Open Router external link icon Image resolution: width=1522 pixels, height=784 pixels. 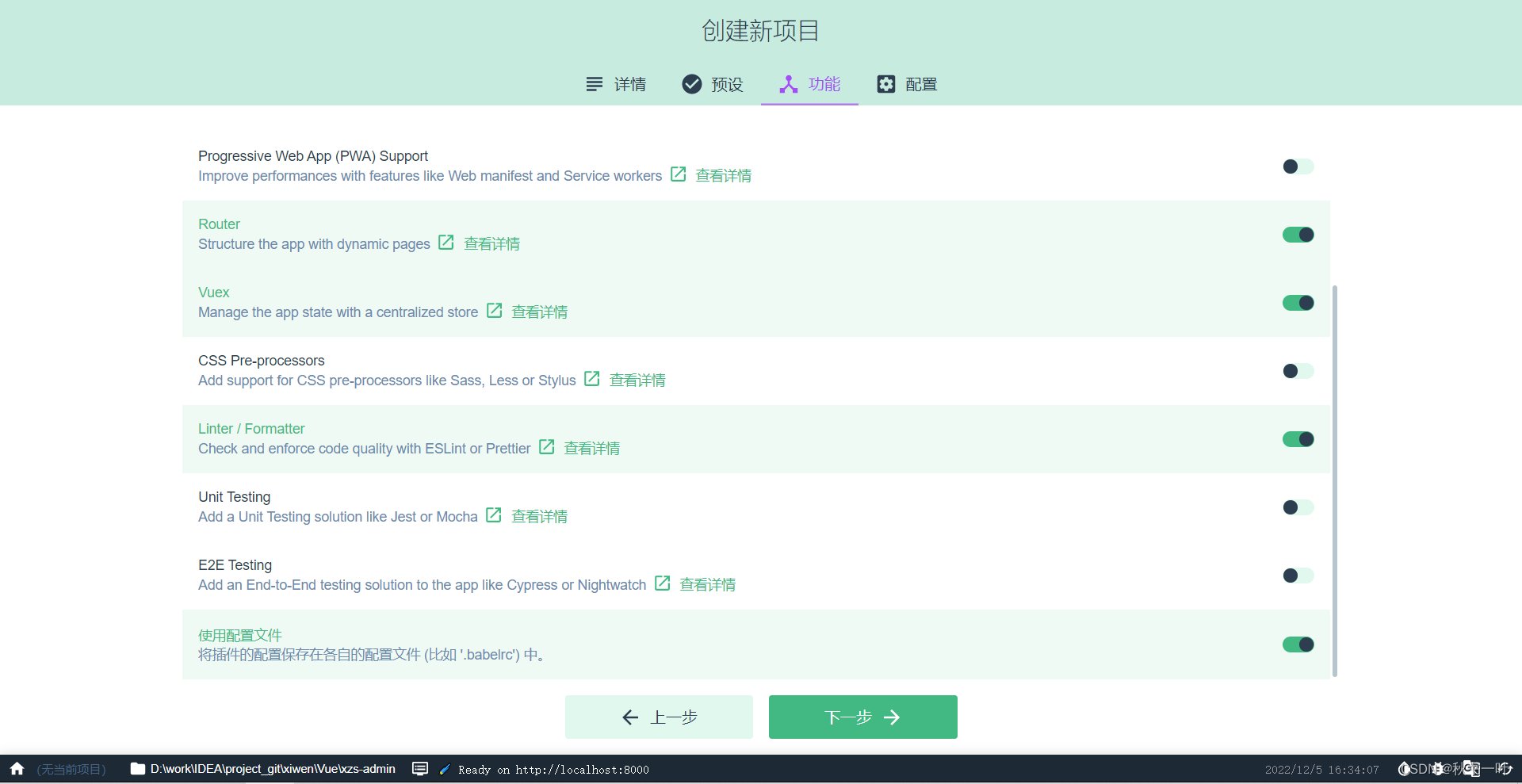(x=446, y=243)
